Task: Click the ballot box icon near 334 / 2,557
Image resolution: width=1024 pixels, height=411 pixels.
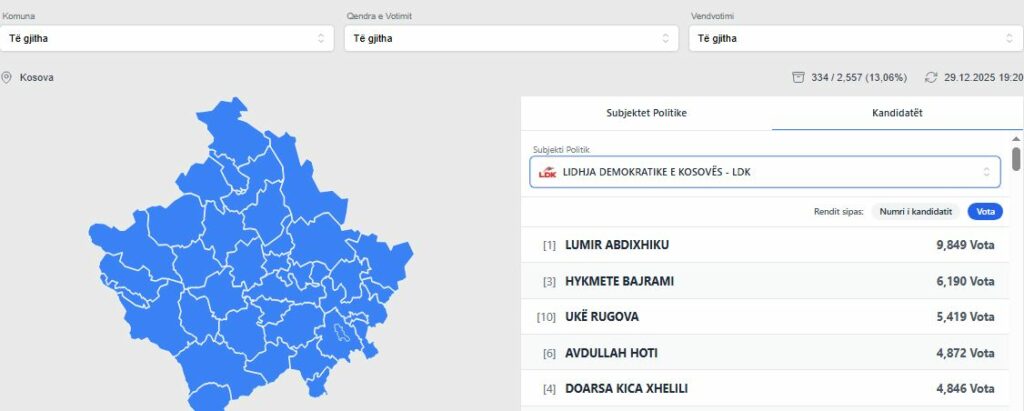Action: click(797, 77)
